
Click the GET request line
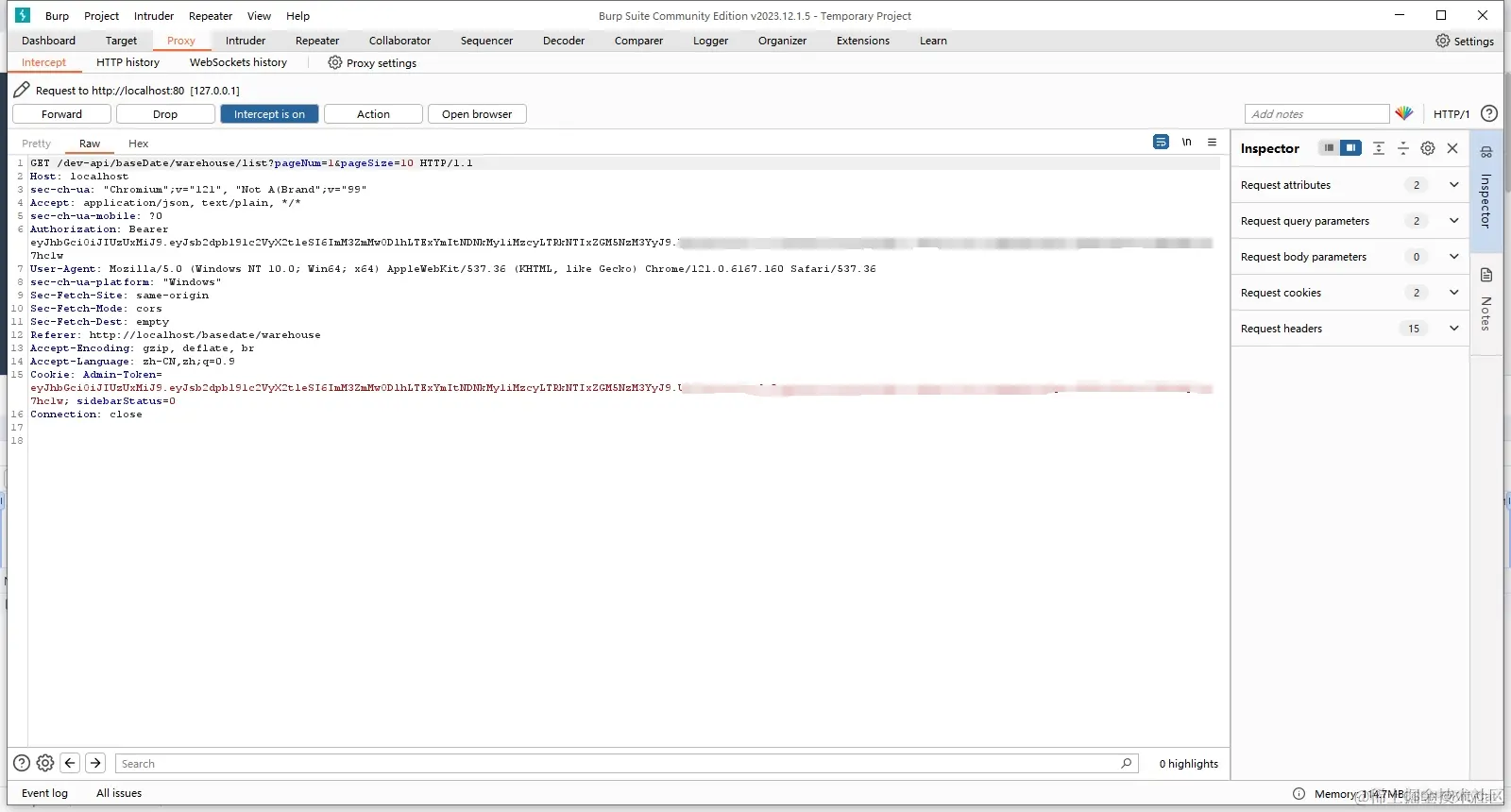click(x=251, y=162)
